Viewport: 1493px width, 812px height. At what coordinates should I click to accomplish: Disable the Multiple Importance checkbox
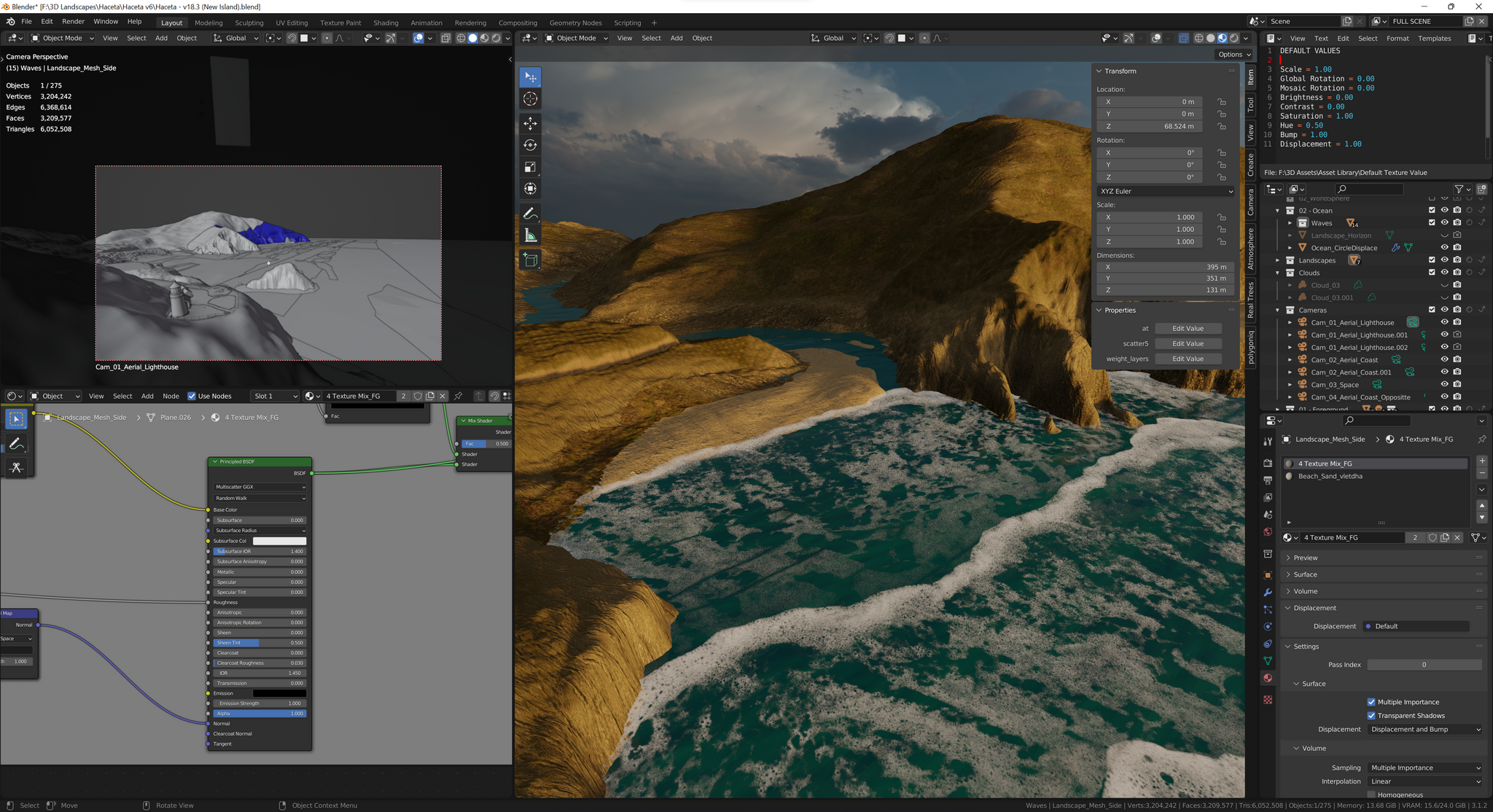(x=1371, y=702)
